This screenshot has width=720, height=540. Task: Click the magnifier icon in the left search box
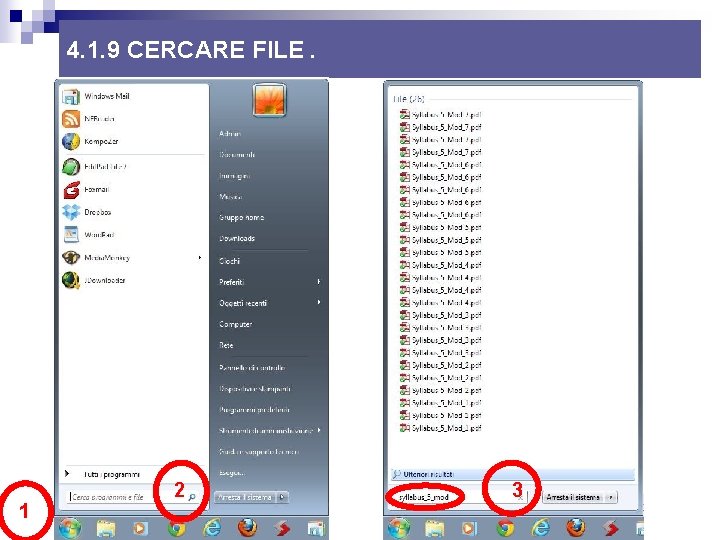tap(192, 497)
